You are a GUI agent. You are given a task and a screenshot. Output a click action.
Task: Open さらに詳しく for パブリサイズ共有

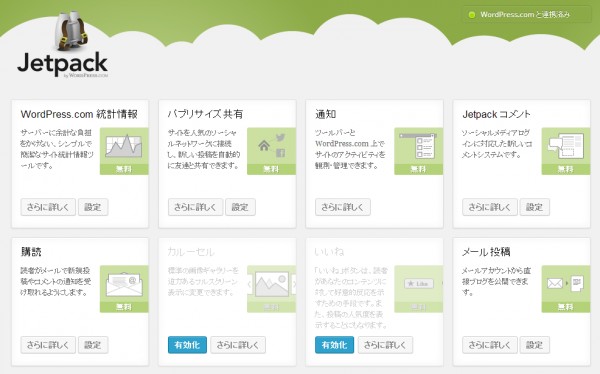[195, 207]
